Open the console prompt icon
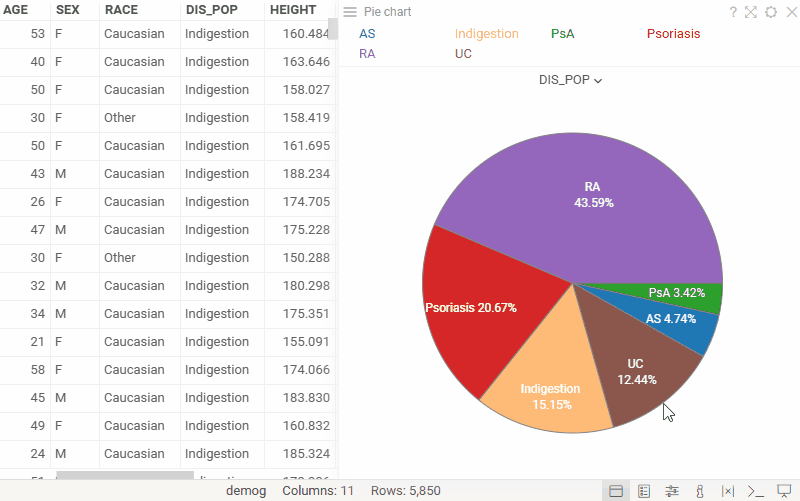Screen dimensions: 800x501 [756, 491]
